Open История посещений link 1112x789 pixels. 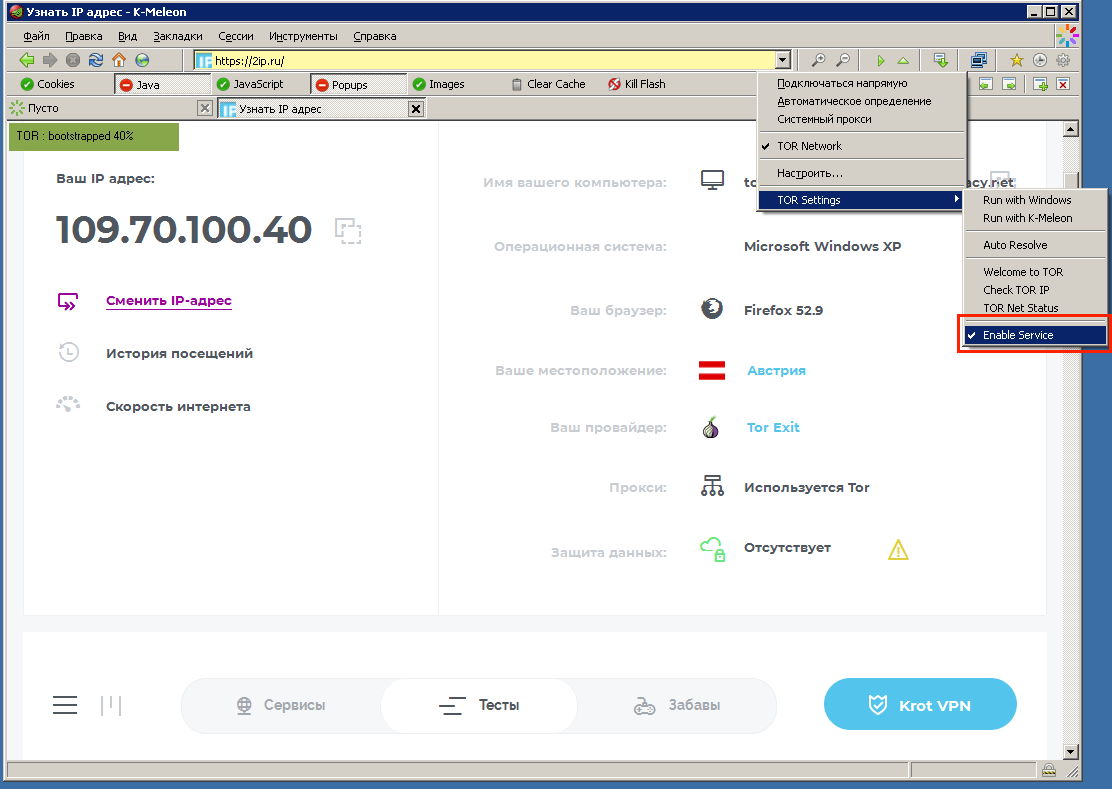179,353
